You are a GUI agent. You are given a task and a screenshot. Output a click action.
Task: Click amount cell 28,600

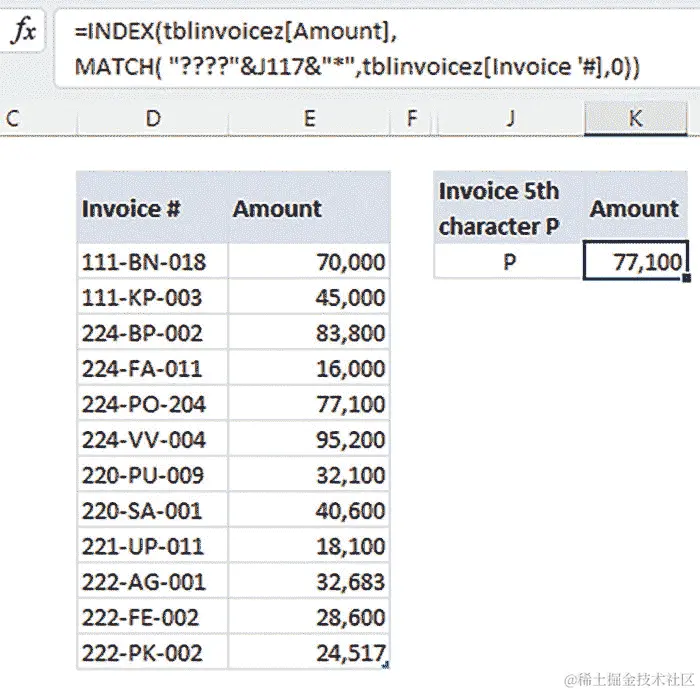tap(309, 617)
